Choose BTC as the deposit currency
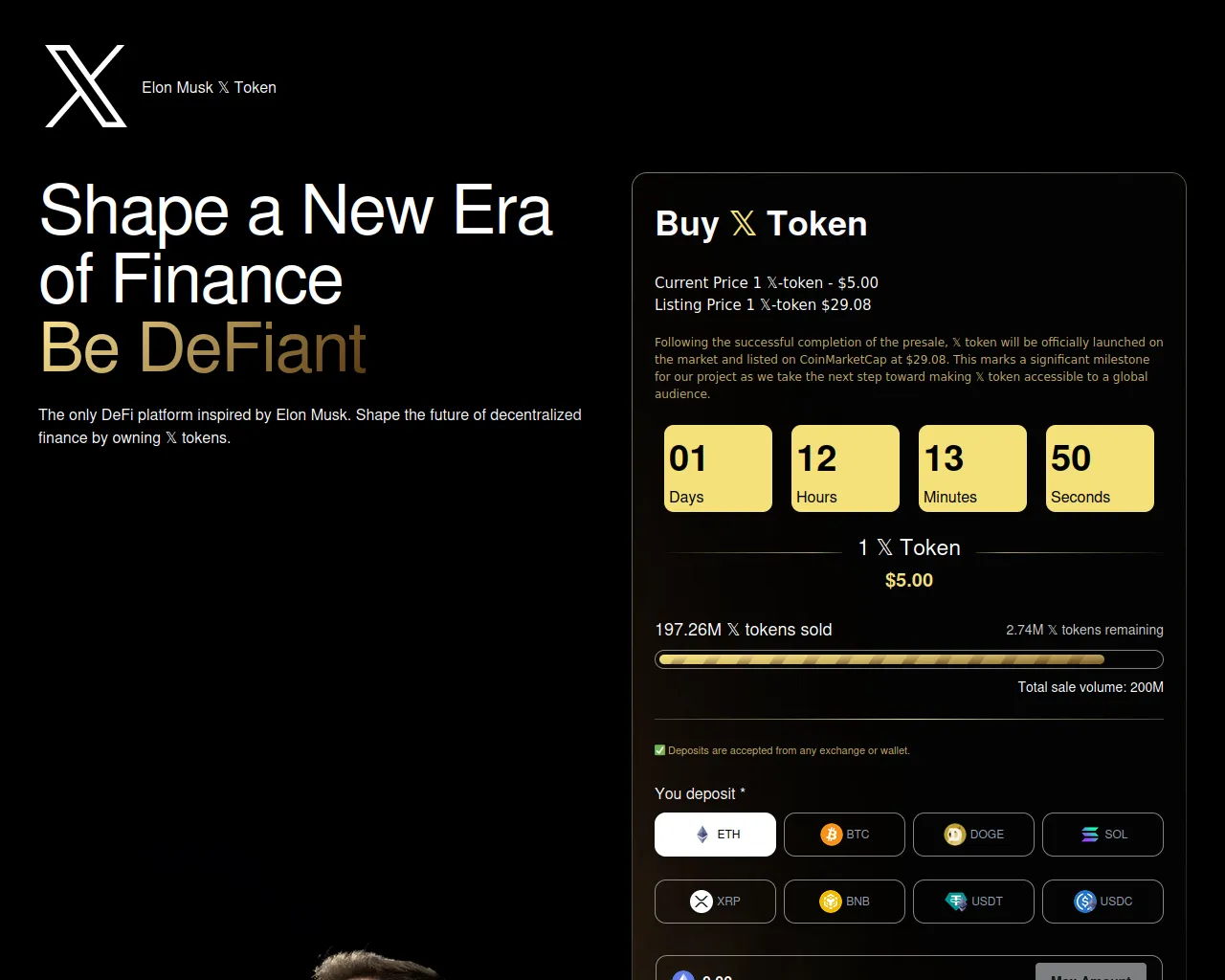This screenshot has height=980, width=1225. (844, 835)
